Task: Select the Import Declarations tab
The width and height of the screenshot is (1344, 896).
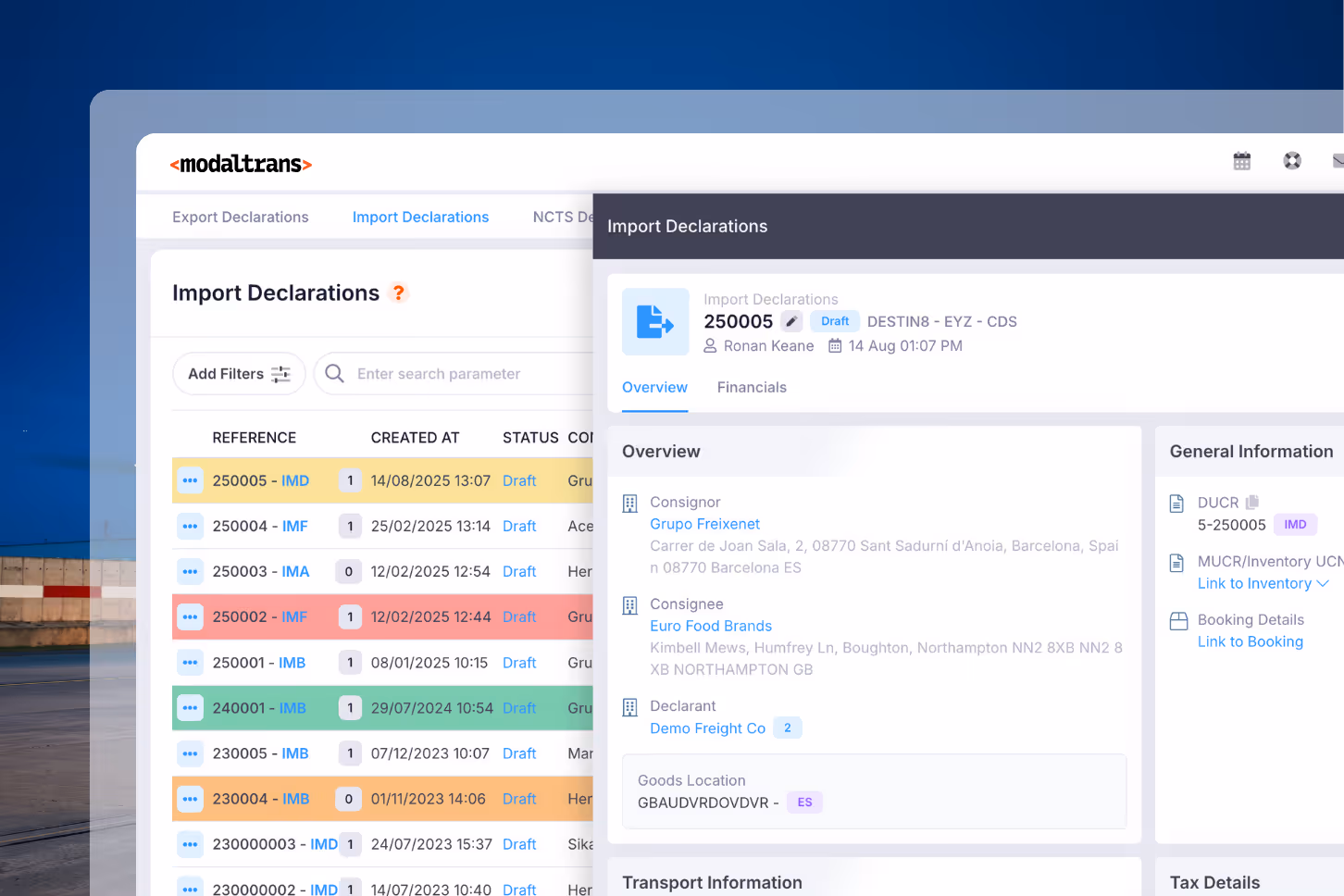Action: (x=420, y=217)
